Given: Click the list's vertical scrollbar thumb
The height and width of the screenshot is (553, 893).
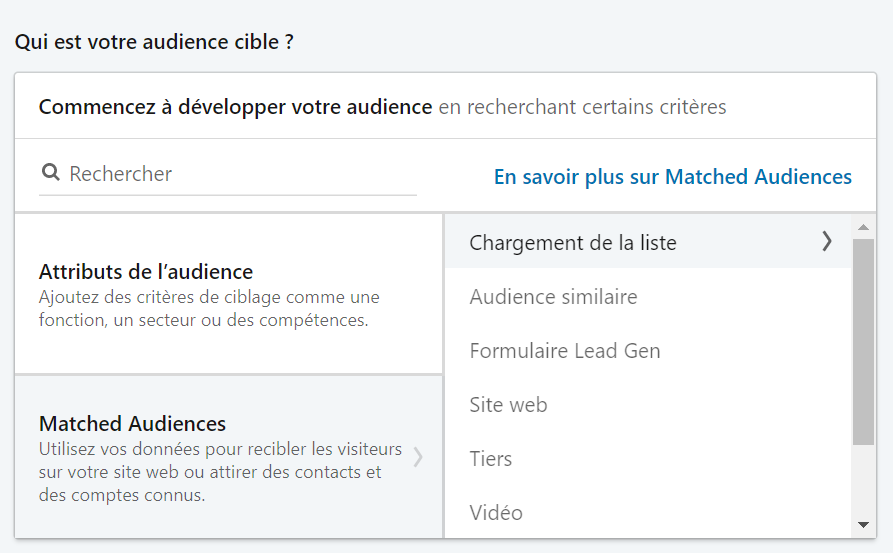Looking at the screenshot, I should [x=863, y=340].
